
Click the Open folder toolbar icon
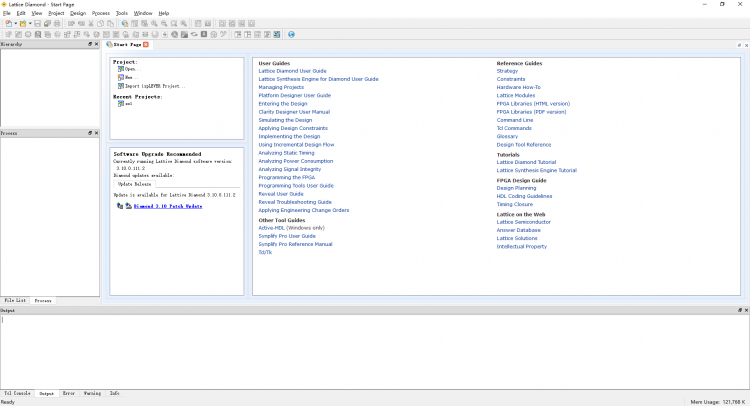click(22, 23)
